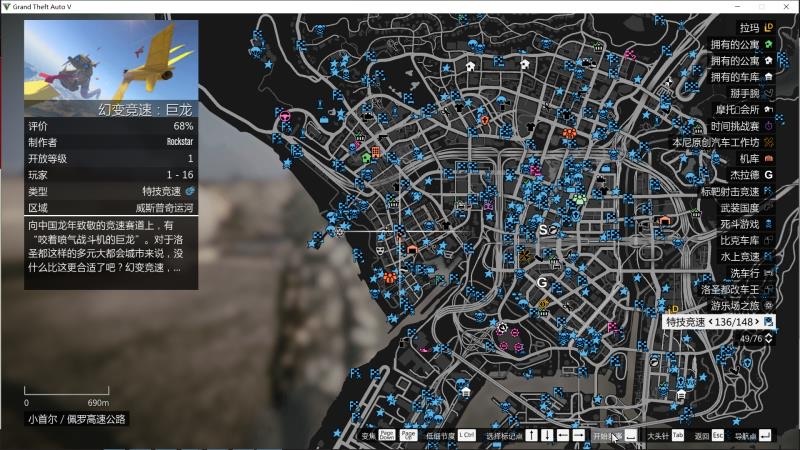The width and height of the screenshot is (800, 450).
Task: Click the Esc 返回 key button
Action: click(x=718, y=435)
